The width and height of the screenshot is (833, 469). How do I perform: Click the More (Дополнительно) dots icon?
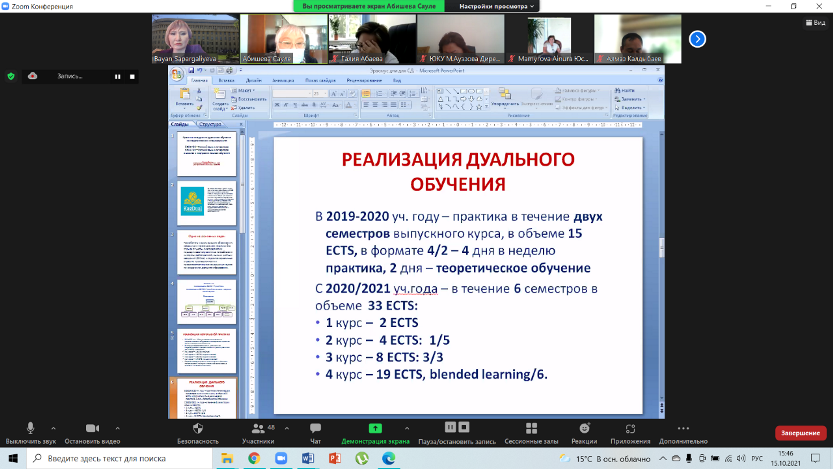(683, 427)
